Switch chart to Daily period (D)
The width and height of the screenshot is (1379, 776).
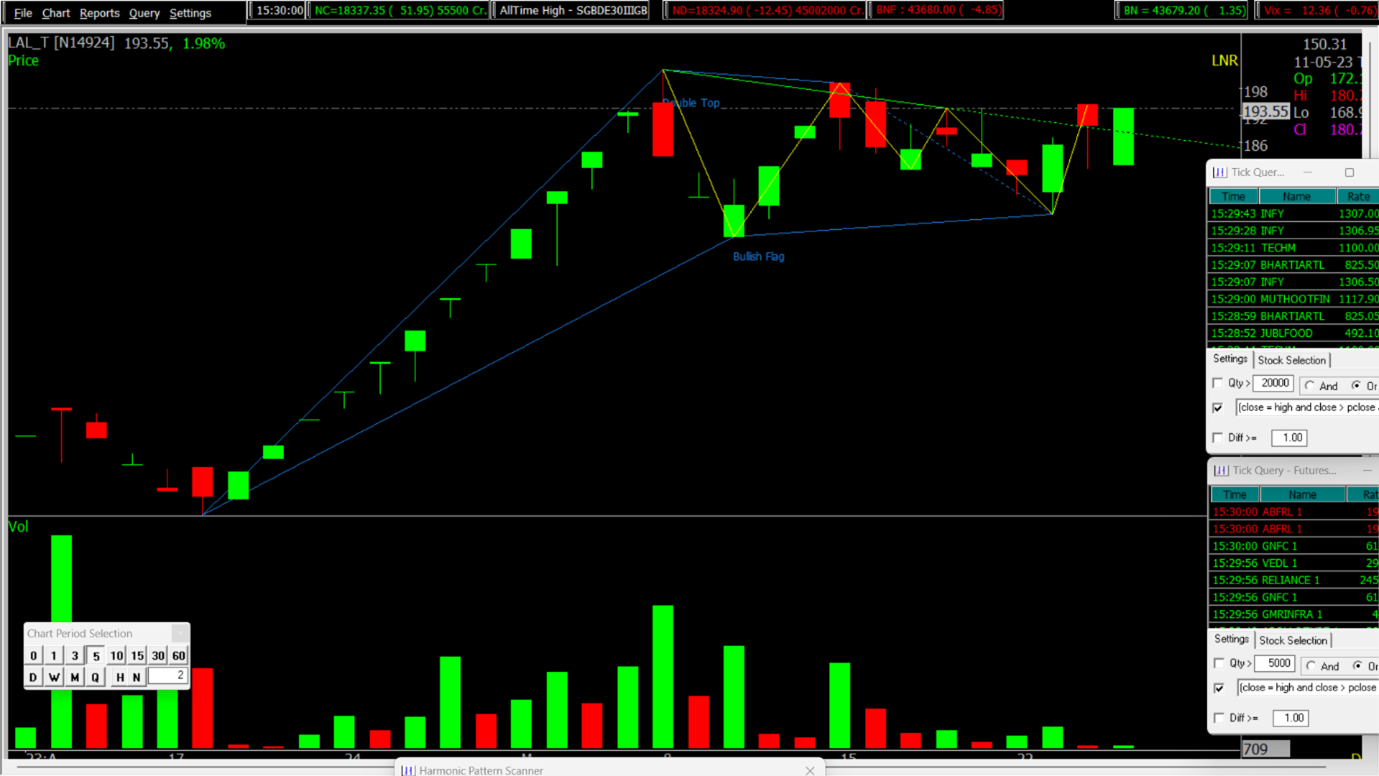(33, 677)
